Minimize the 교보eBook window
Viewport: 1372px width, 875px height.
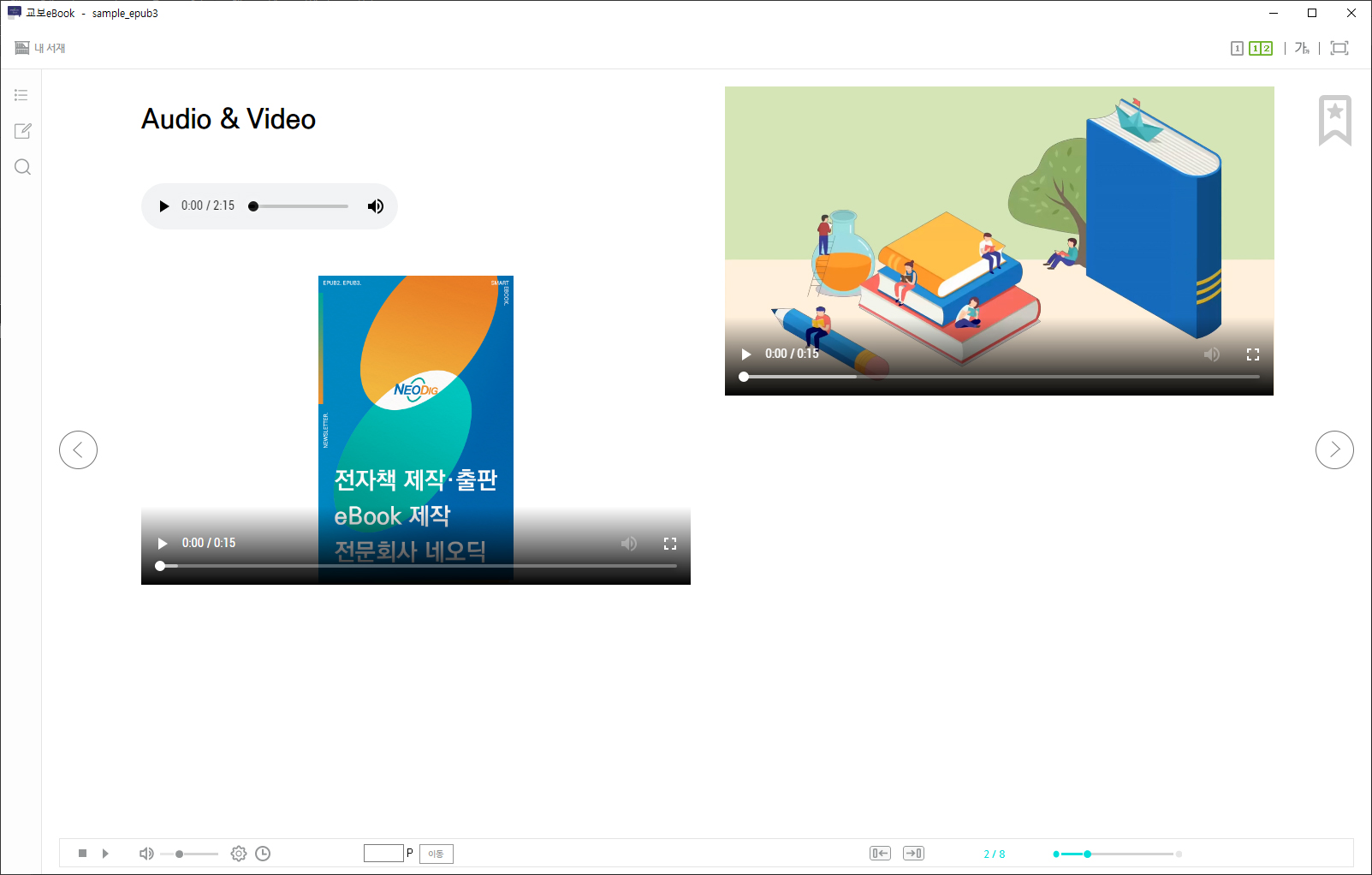tap(1274, 13)
